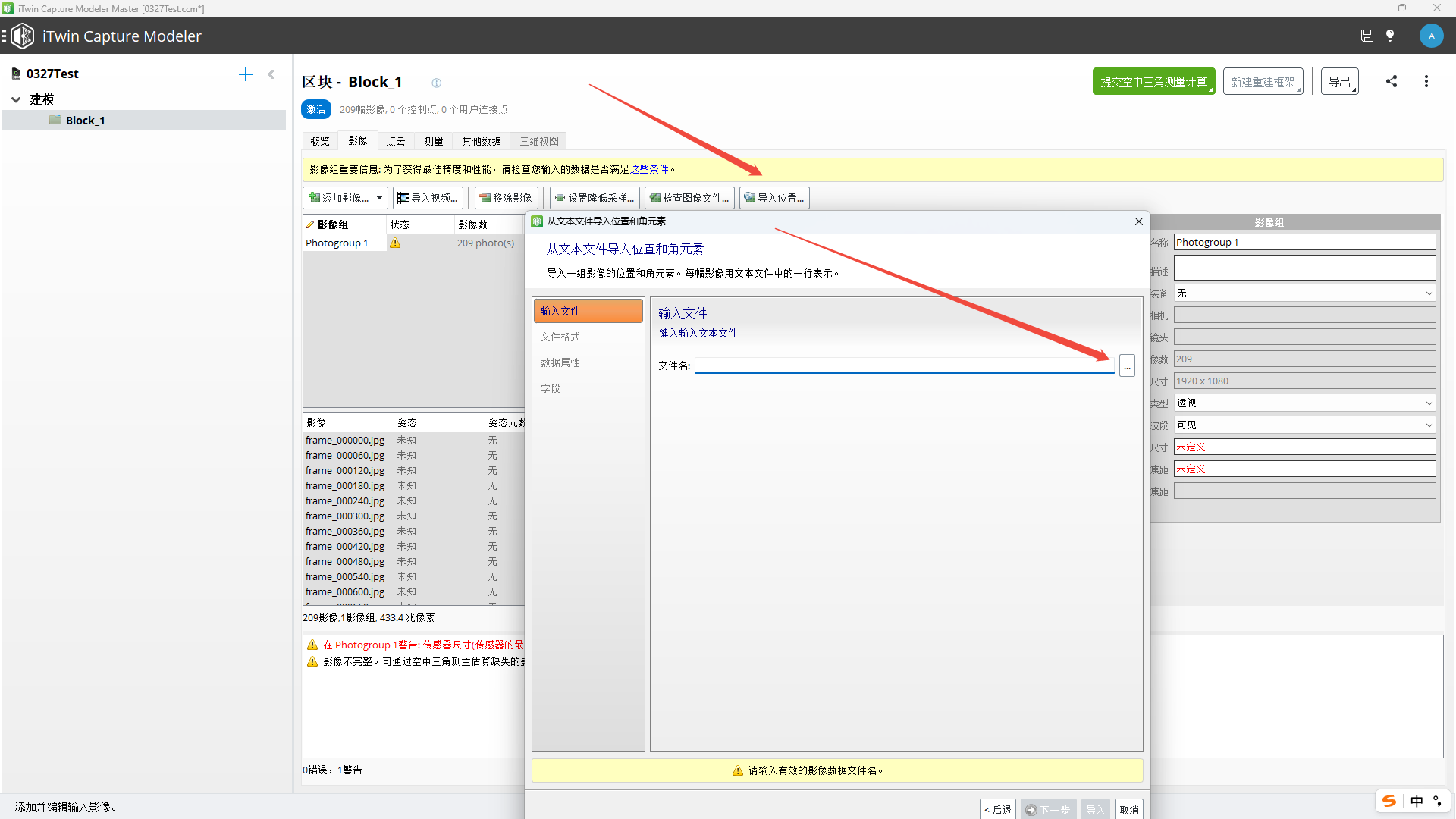Open the 这些条件 link

(649, 169)
